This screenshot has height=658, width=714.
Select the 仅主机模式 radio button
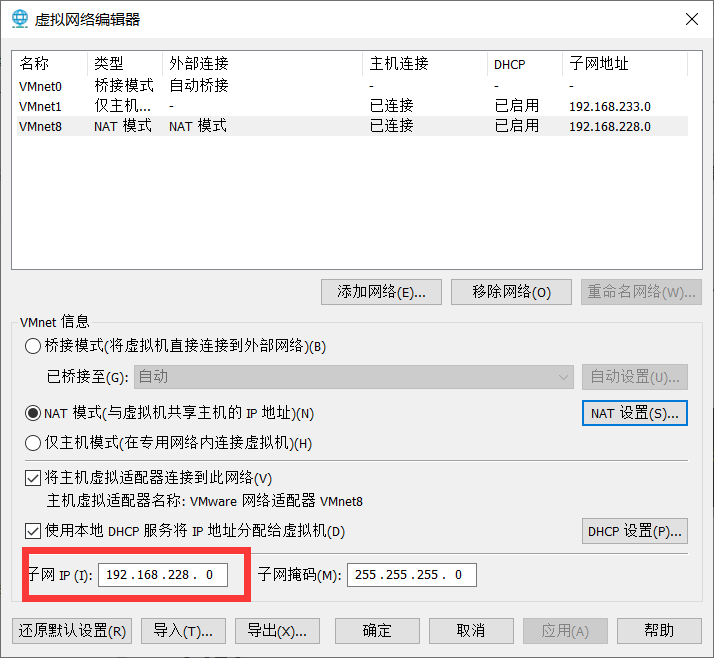pos(33,443)
